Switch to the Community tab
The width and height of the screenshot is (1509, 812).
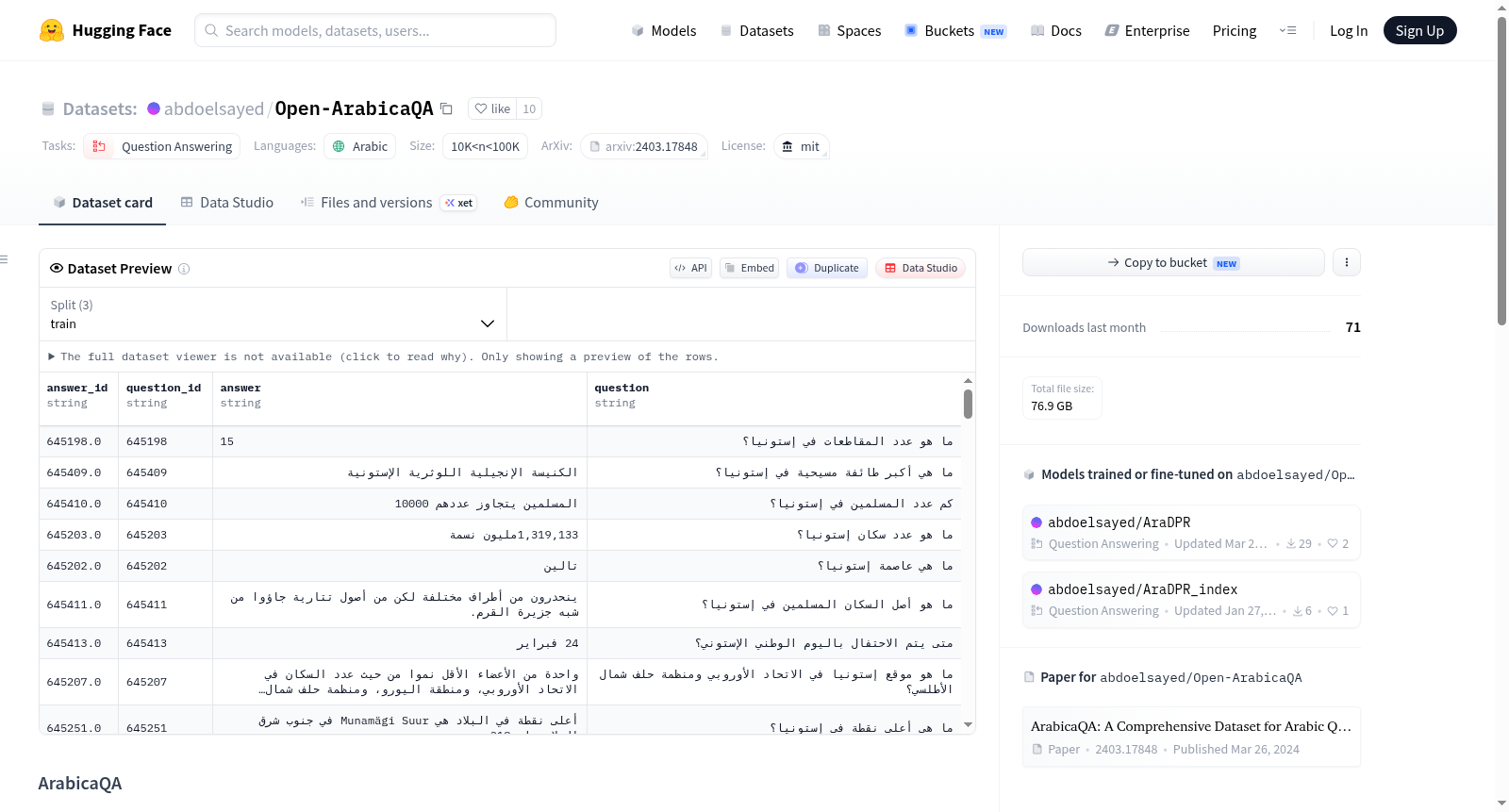click(x=552, y=203)
